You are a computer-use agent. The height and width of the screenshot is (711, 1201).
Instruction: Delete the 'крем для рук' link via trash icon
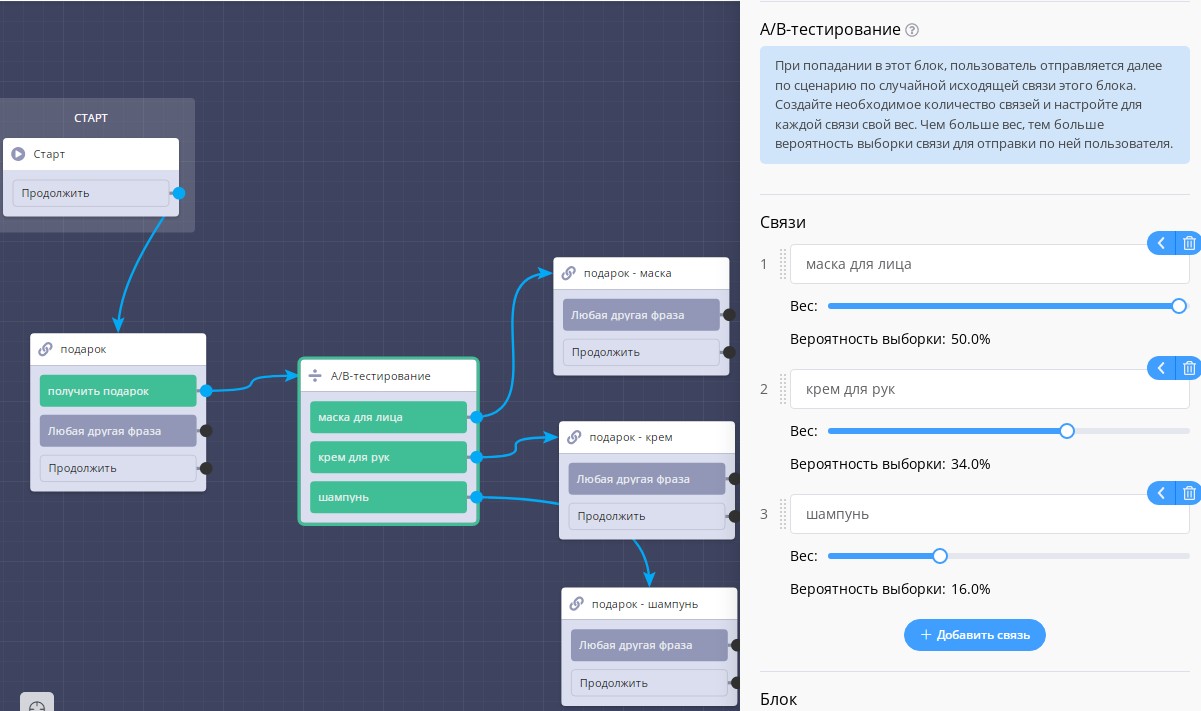pos(1188,368)
